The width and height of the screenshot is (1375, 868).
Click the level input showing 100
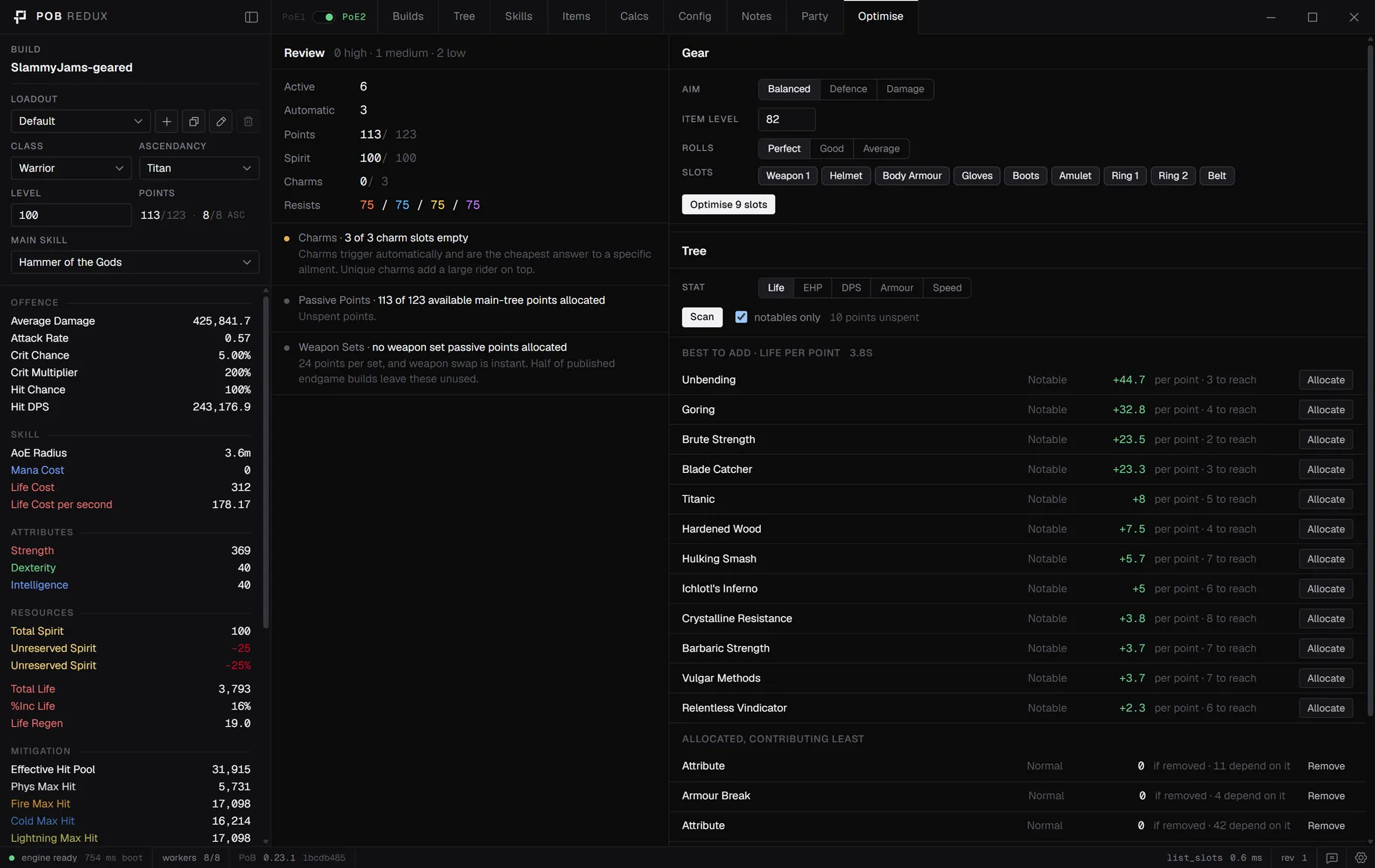(x=71, y=215)
